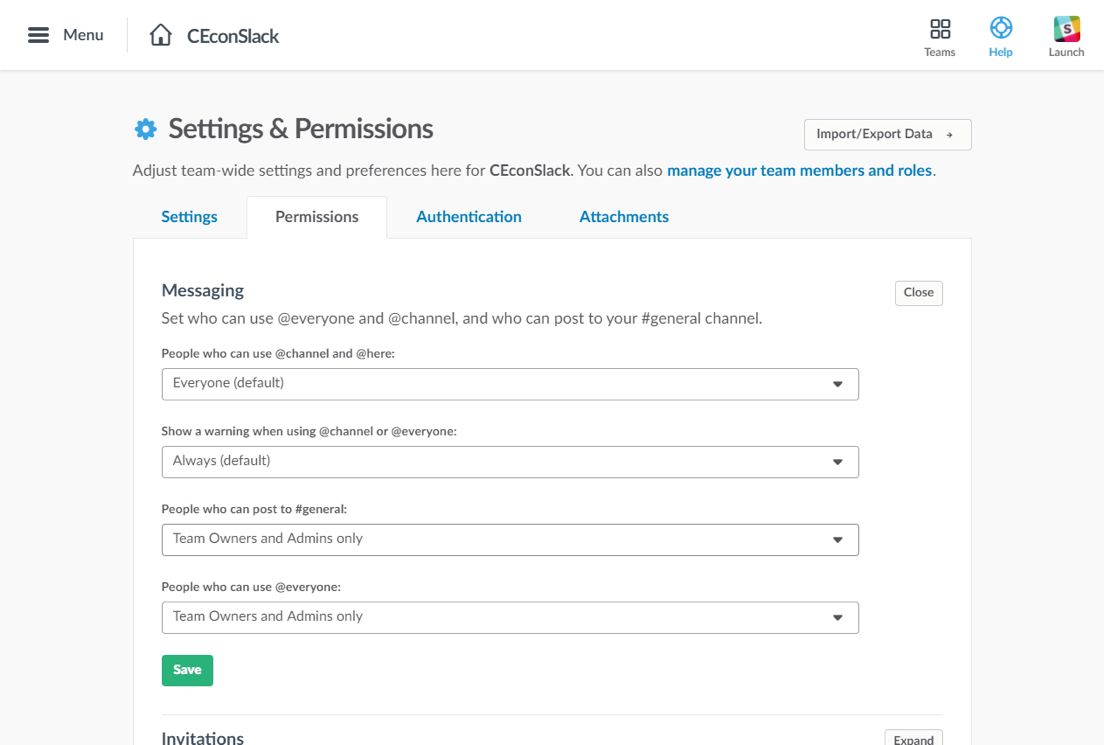Switch to the Settings tab

click(x=189, y=217)
